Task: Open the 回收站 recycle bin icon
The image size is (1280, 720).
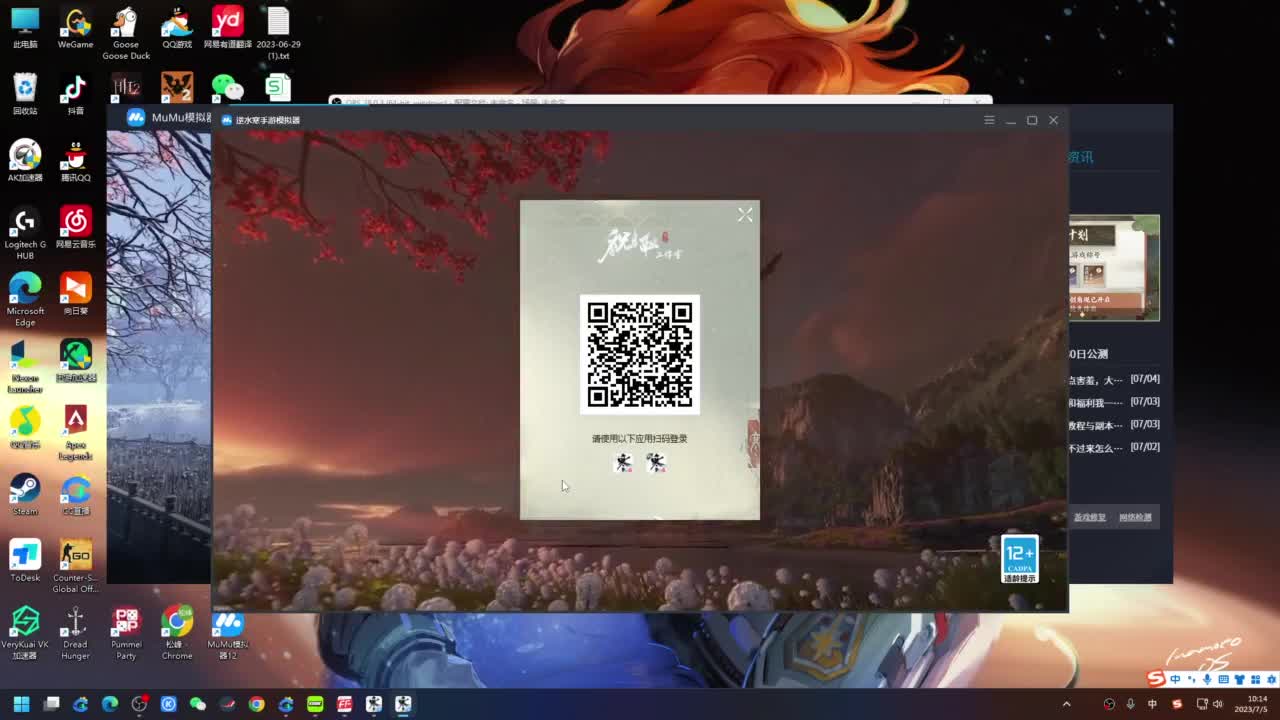Action: (25, 94)
